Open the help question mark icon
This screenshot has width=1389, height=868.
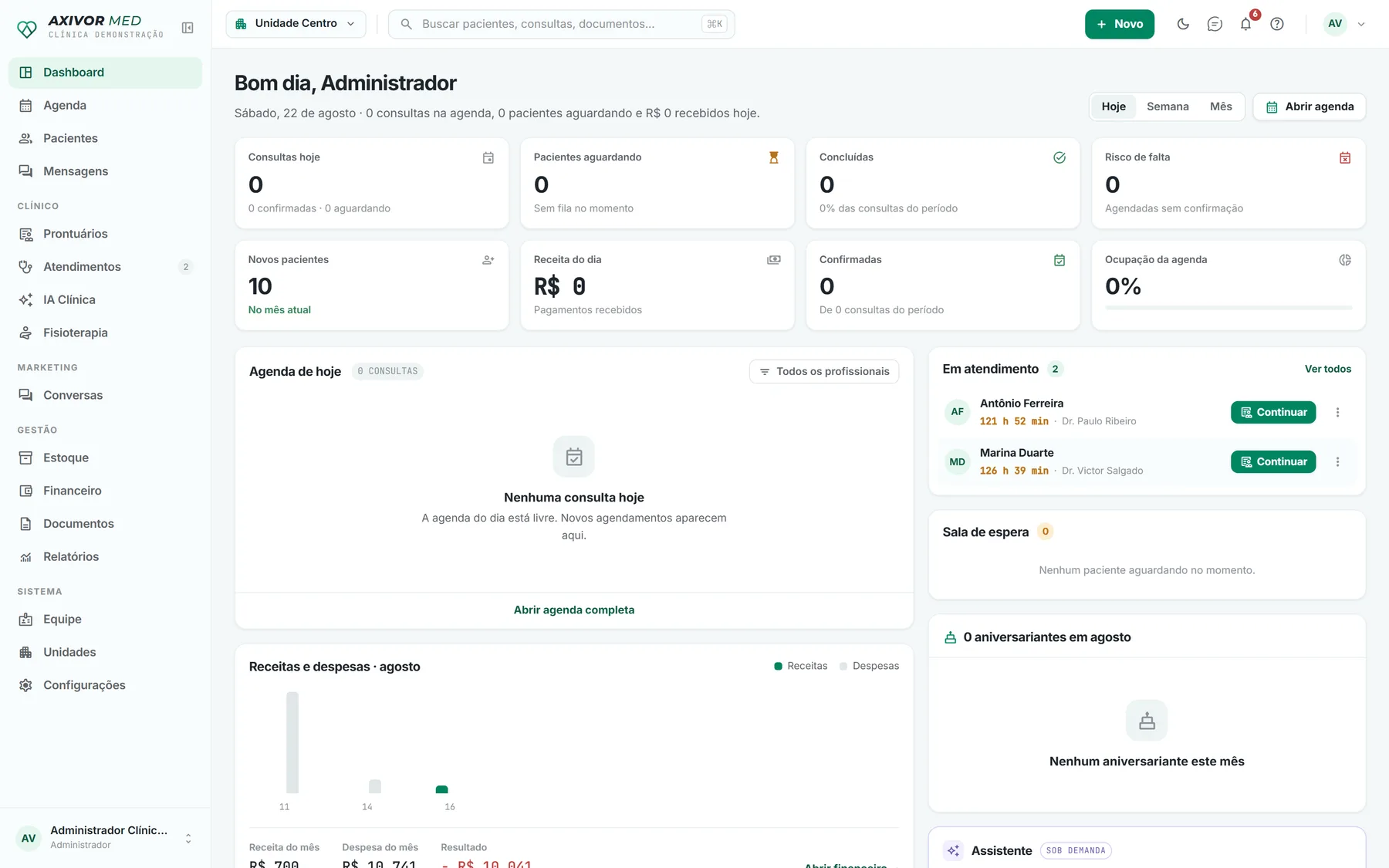point(1277,24)
